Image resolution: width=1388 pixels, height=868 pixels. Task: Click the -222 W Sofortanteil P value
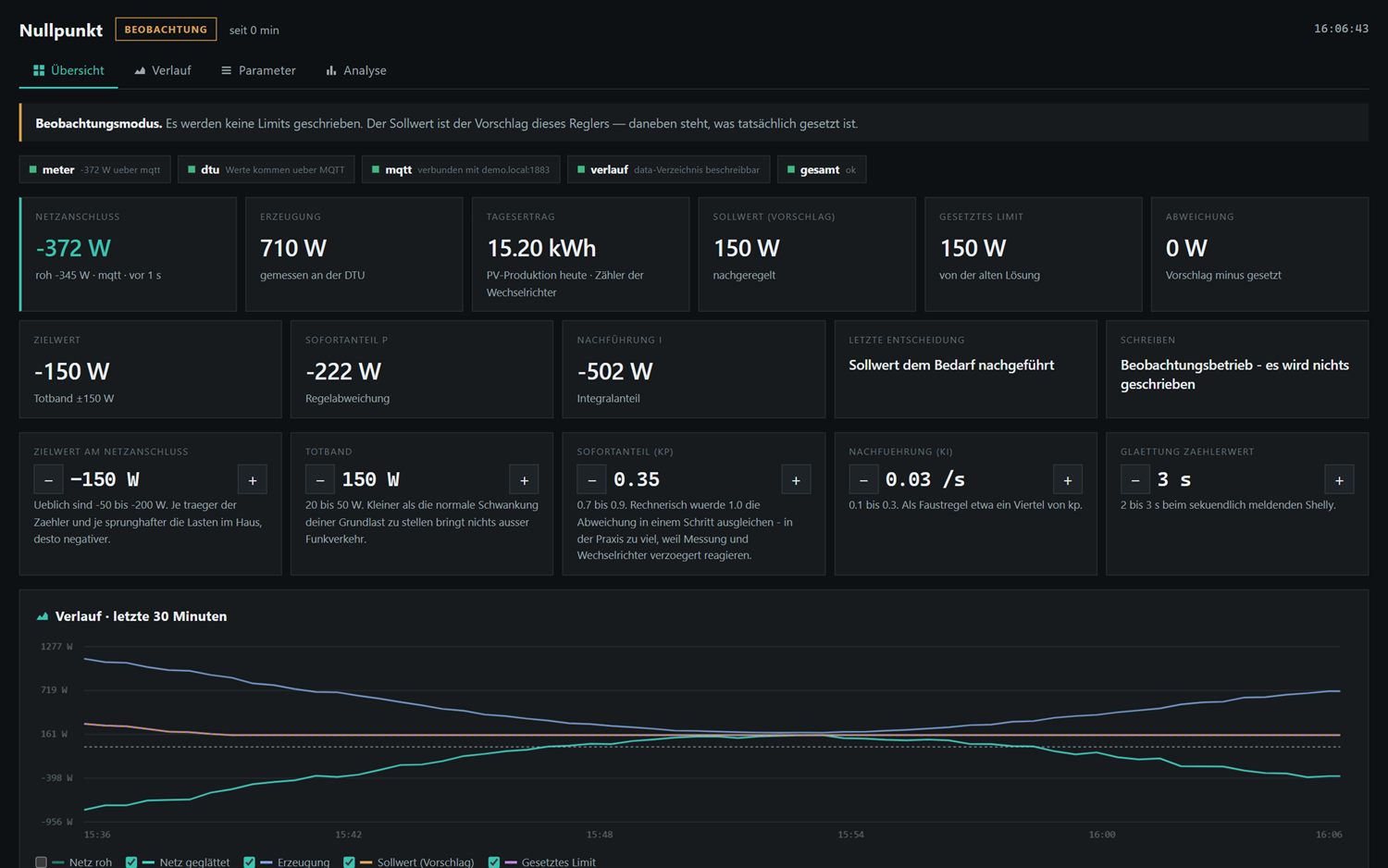click(x=343, y=371)
